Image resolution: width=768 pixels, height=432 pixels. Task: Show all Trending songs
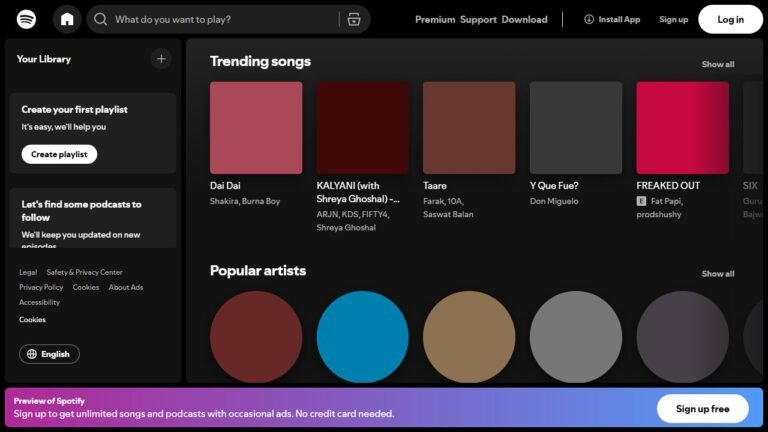(x=718, y=64)
